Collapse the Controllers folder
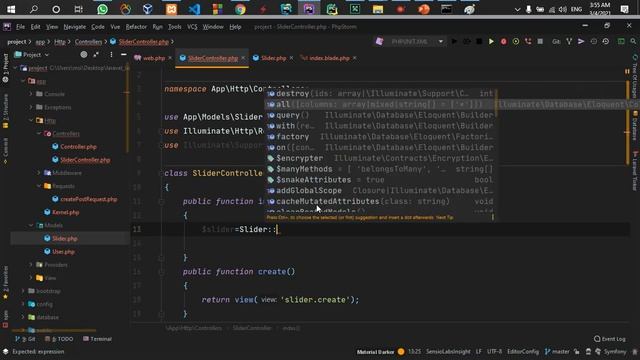Screen dimensions: 640x360 click(x=39, y=133)
